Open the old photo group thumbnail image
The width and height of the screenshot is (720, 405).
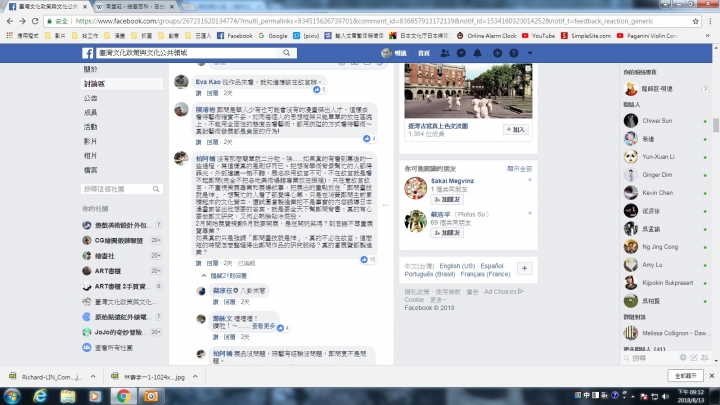pyautogui.click(x=468, y=90)
